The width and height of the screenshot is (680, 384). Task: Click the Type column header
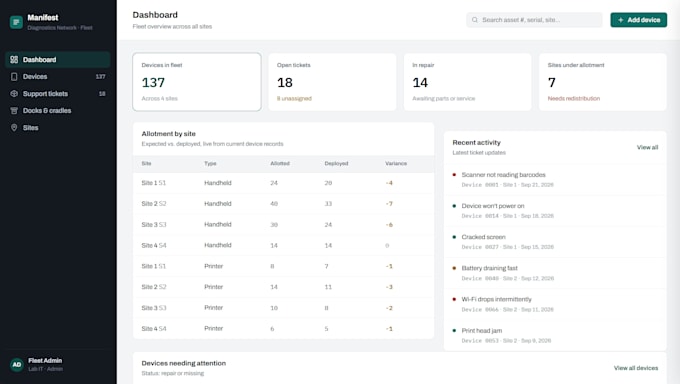tap(210, 164)
